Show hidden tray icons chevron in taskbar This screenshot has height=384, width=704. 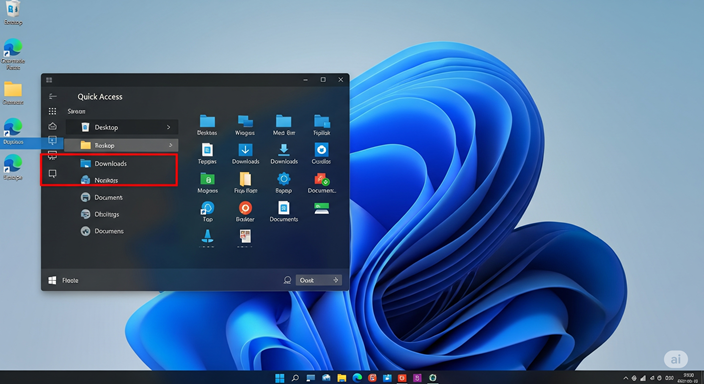(625, 378)
